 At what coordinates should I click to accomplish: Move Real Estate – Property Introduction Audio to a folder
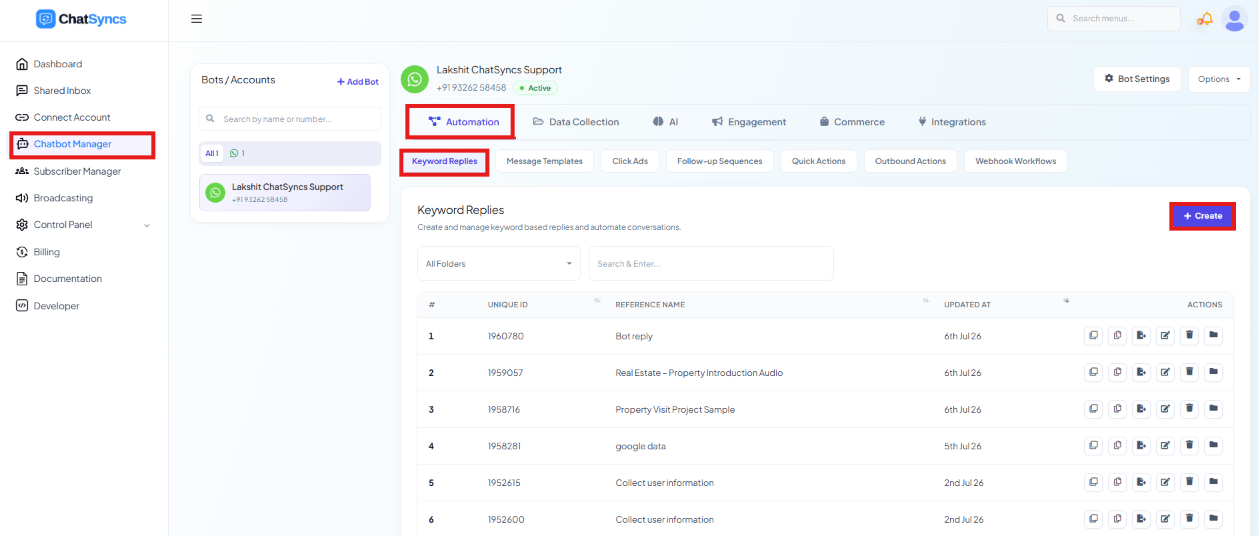[x=1213, y=372]
